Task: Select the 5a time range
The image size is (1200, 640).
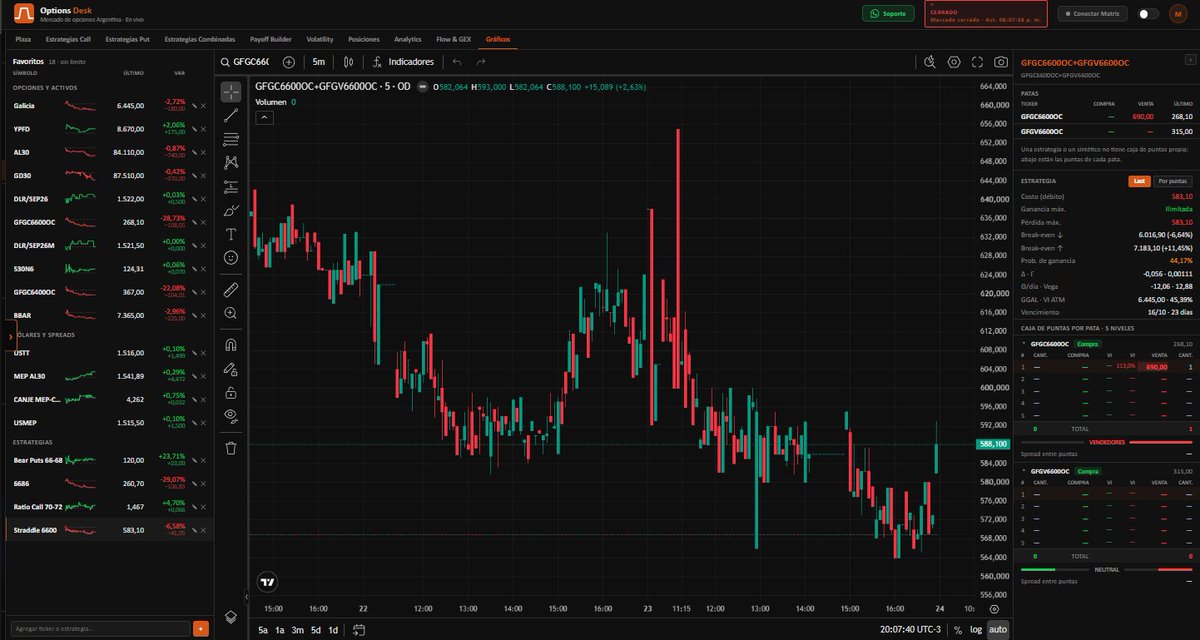Action: click(x=263, y=630)
